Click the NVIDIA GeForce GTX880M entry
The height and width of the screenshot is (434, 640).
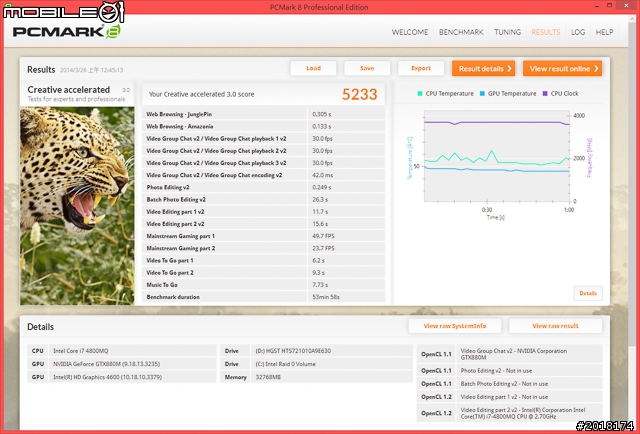point(107,364)
